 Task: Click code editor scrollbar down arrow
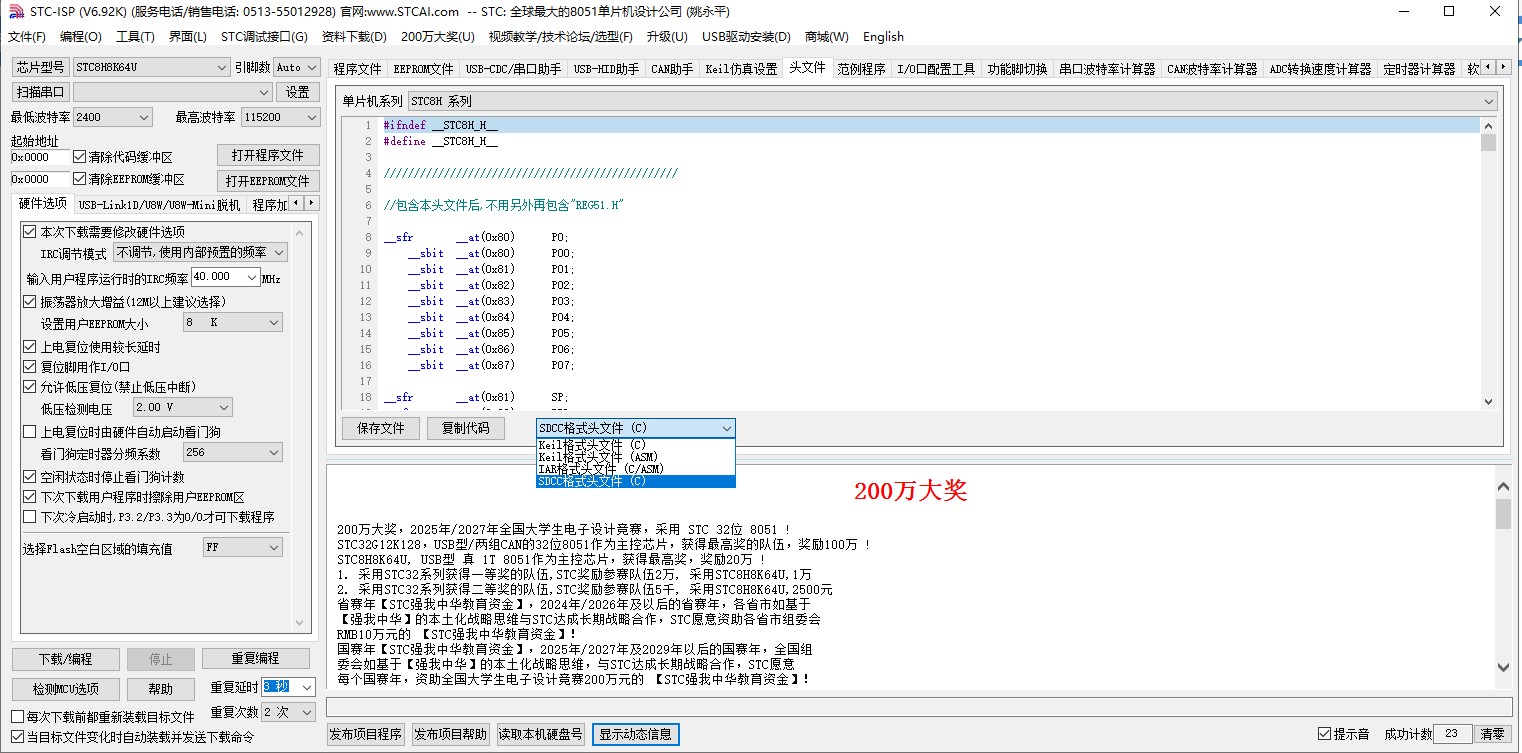tap(1488, 400)
